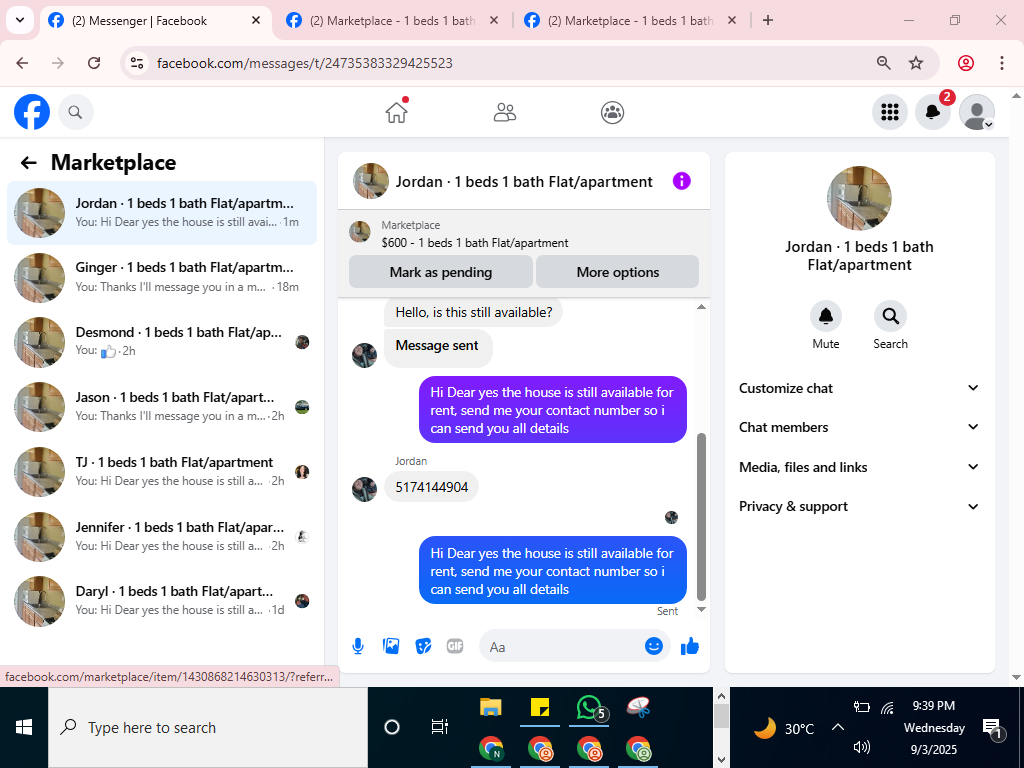Click the 5174144904 message bubble

(x=432, y=487)
